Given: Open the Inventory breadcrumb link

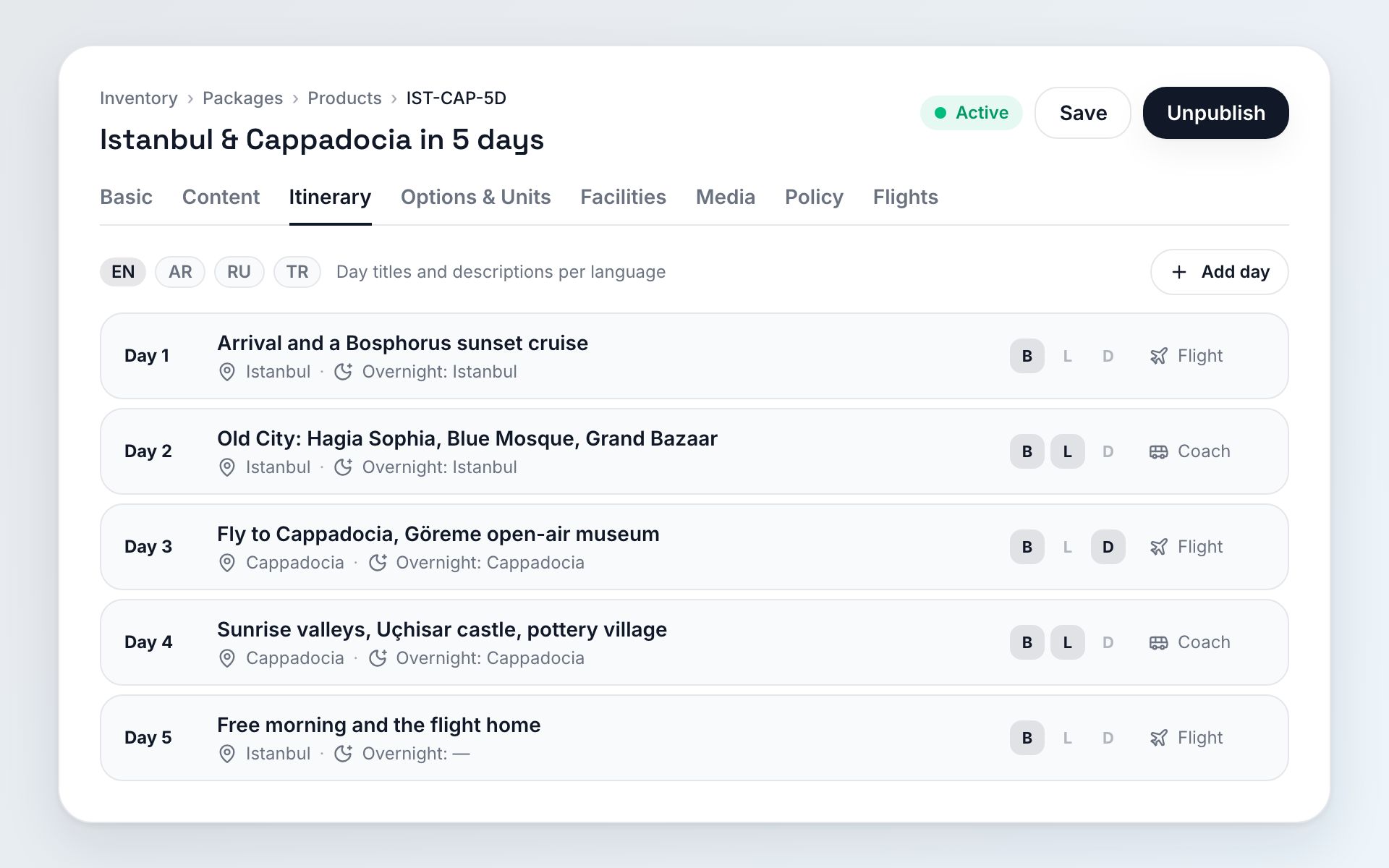Looking at the screenshot, I should [139, 98].
